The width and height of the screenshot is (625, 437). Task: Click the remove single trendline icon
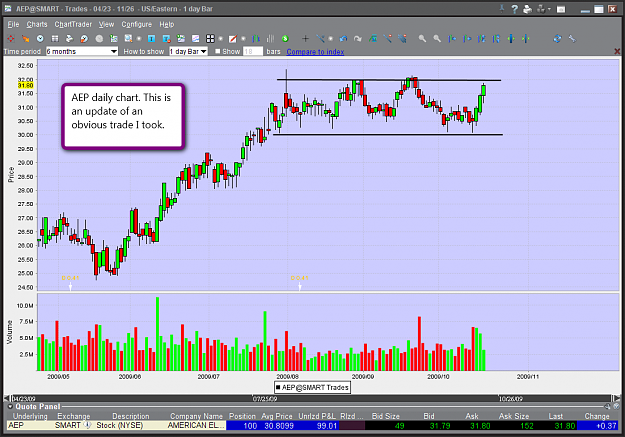(387, 39)
